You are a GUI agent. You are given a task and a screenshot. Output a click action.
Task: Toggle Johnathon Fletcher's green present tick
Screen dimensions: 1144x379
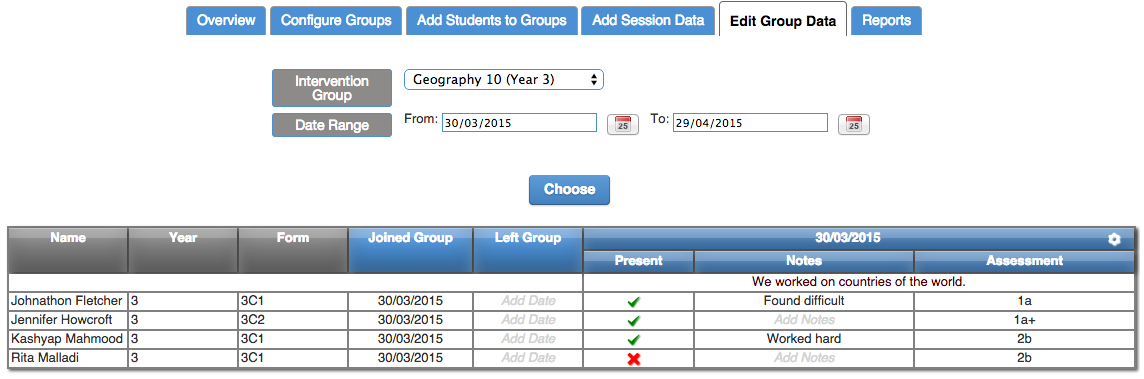click(634, 301)
